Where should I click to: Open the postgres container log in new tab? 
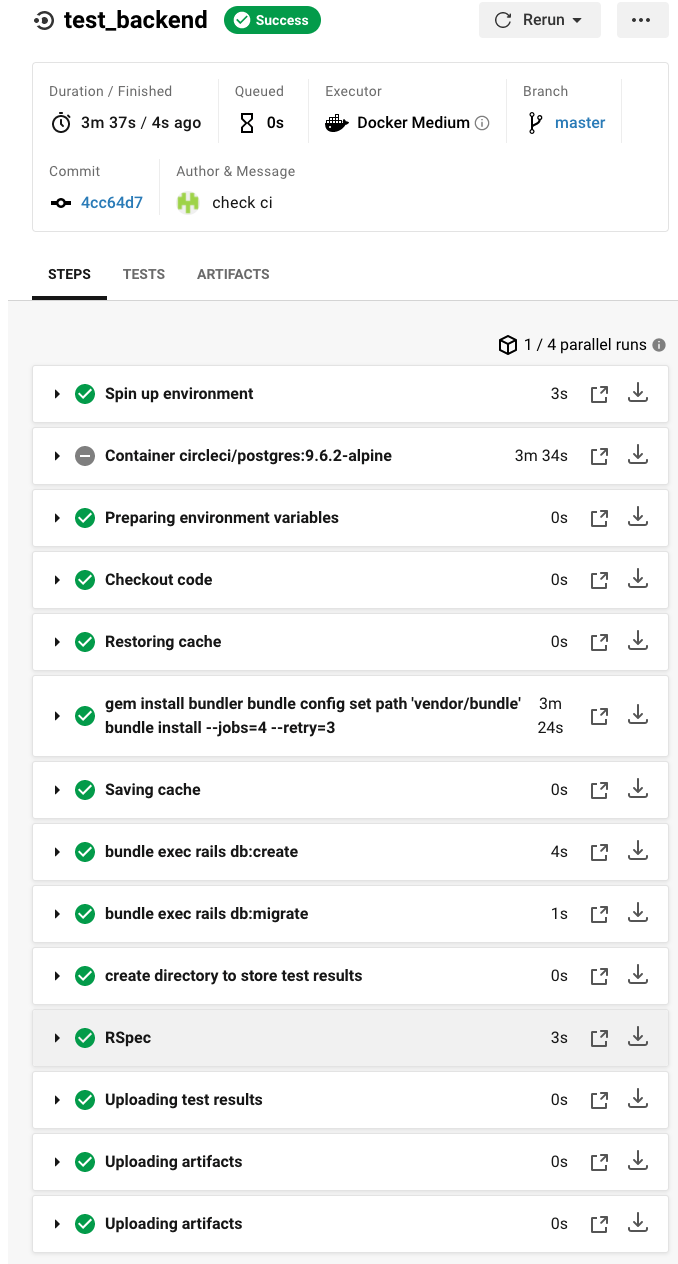[x=599, y=456]
